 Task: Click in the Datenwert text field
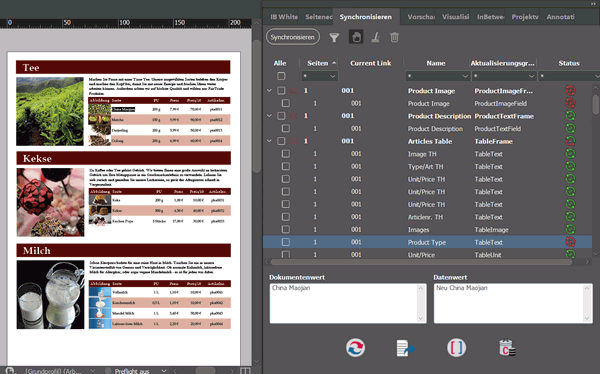tap(512, 303)
